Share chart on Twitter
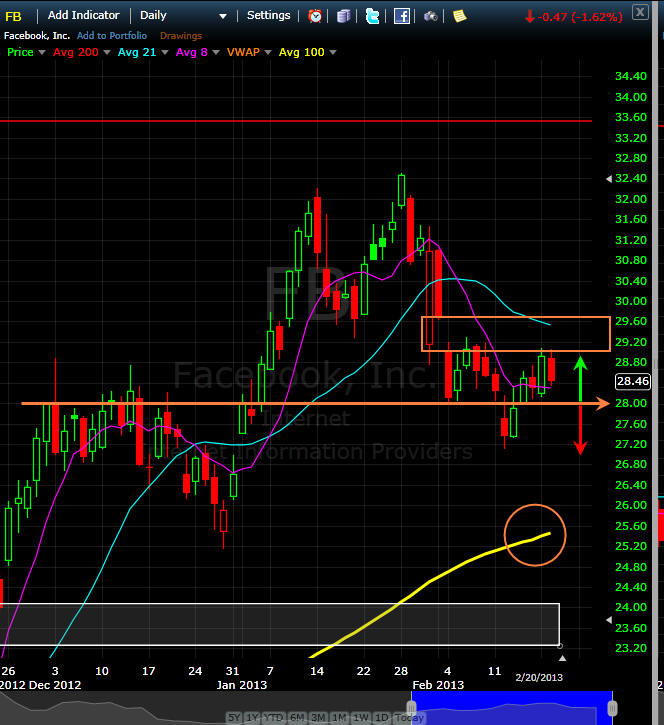Viewport: 664px width, 725px height. coord(372,16)
